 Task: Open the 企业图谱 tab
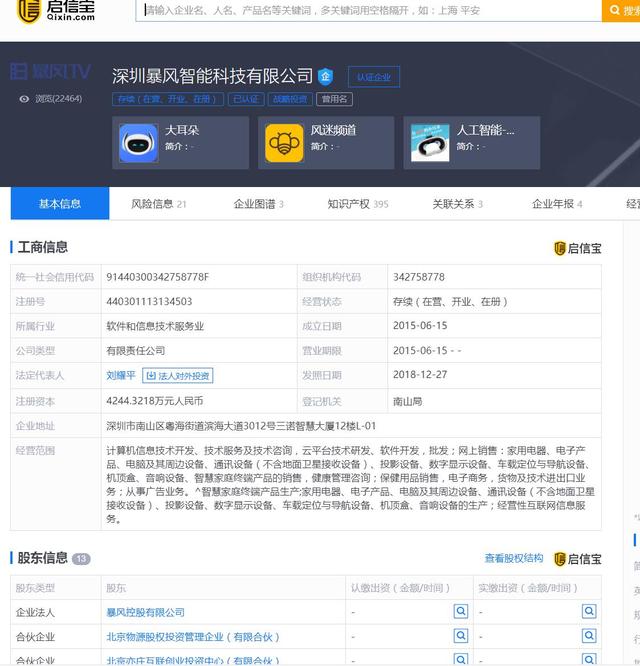(x=258, y=204)
